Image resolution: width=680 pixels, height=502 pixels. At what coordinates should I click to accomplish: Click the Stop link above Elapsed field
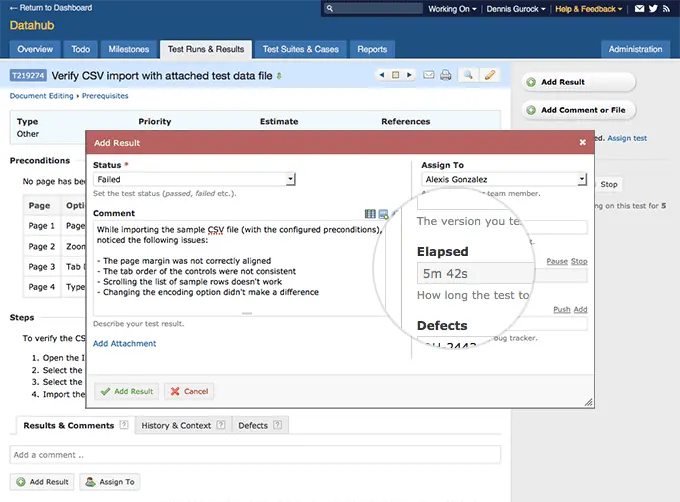coord(579,261)
